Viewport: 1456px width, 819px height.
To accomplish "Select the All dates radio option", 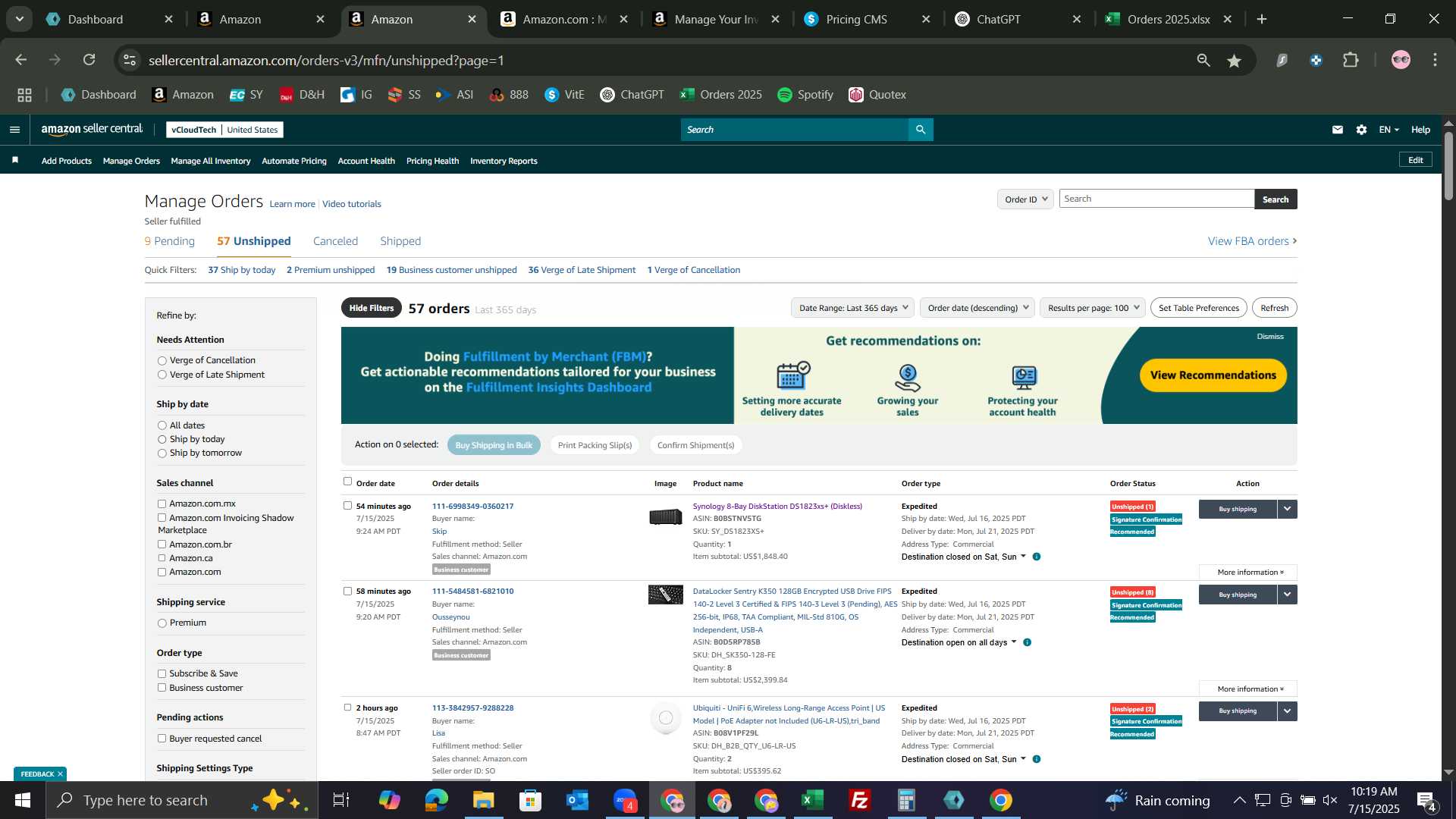I will pos(162,426).
